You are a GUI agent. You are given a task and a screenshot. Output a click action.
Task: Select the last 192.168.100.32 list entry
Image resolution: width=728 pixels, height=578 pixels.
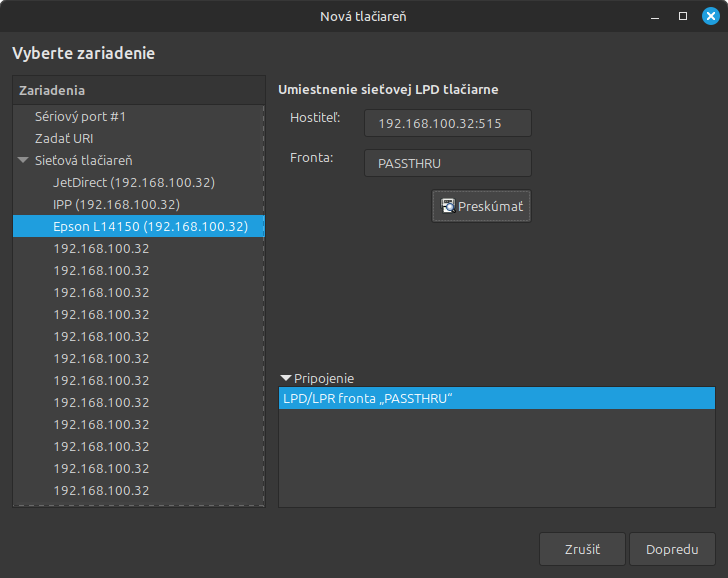pos(101,490)
